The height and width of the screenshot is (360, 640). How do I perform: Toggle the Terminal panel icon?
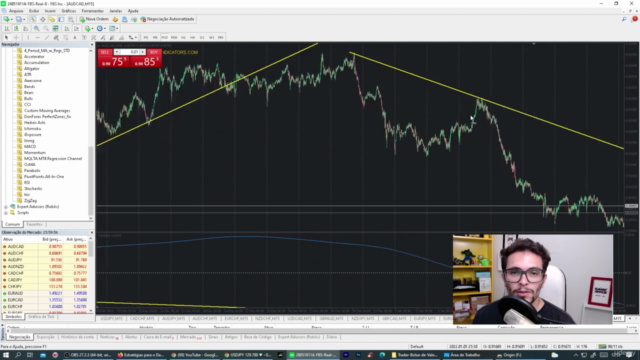(x=61, y=19)
